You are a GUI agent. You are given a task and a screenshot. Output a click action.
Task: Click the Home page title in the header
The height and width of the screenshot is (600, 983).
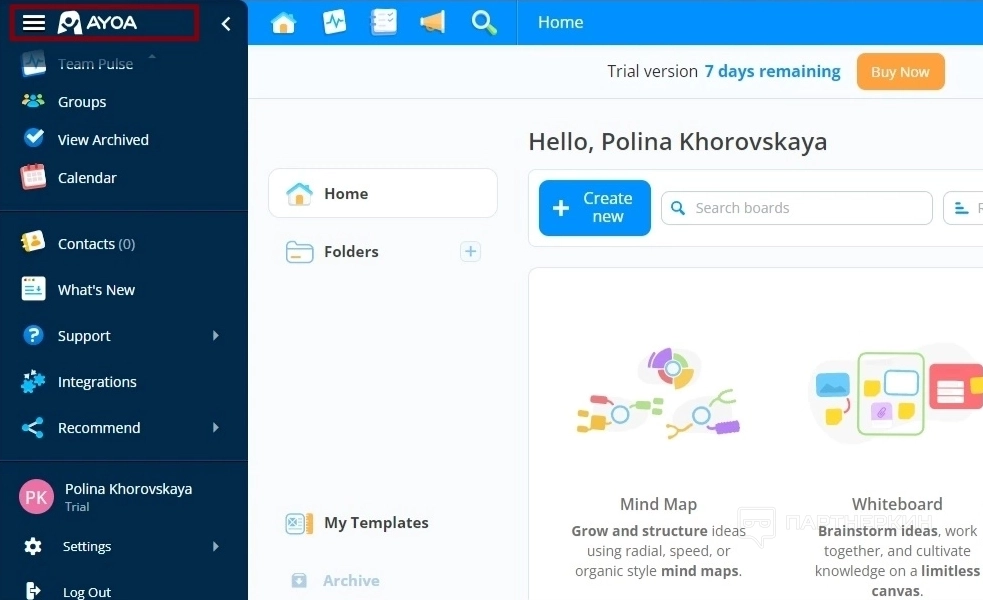pyautogui.click(x=560, y=23)
